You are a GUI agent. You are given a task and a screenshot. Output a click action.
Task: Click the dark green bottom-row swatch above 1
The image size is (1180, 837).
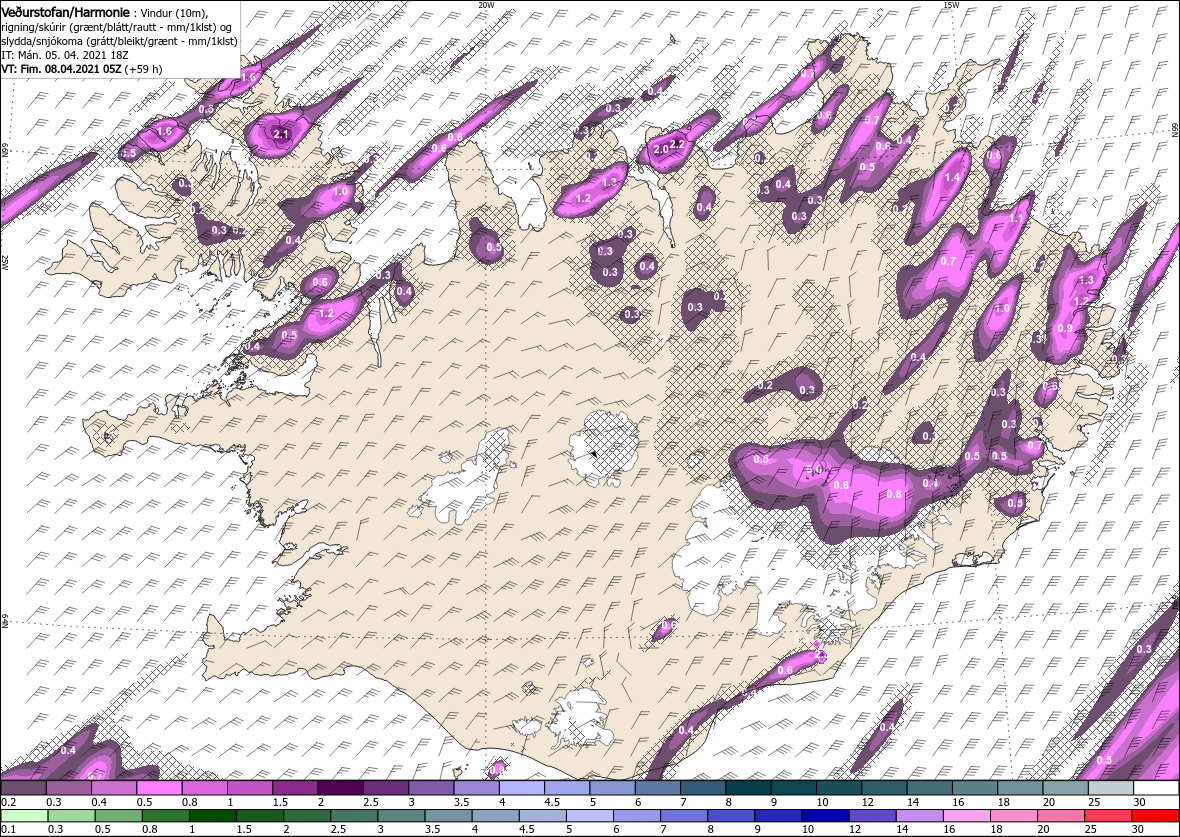tap(213, 816)
